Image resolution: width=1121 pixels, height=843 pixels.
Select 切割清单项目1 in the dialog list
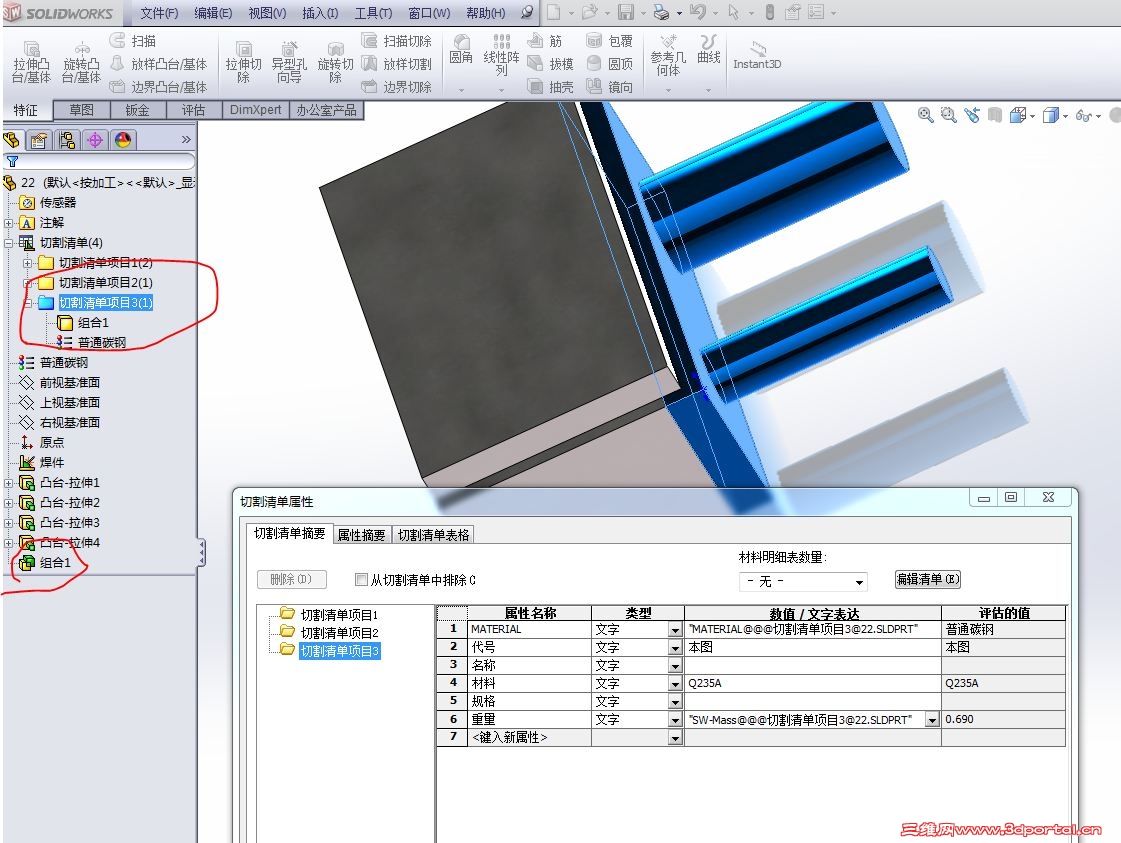tap(339, 615)
